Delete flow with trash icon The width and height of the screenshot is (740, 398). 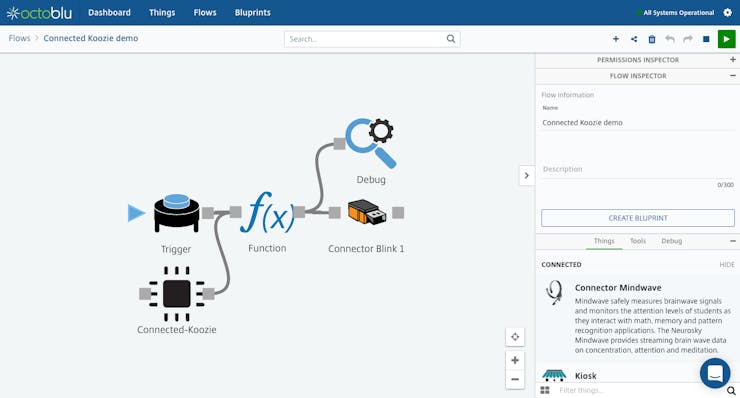(652, 39)
